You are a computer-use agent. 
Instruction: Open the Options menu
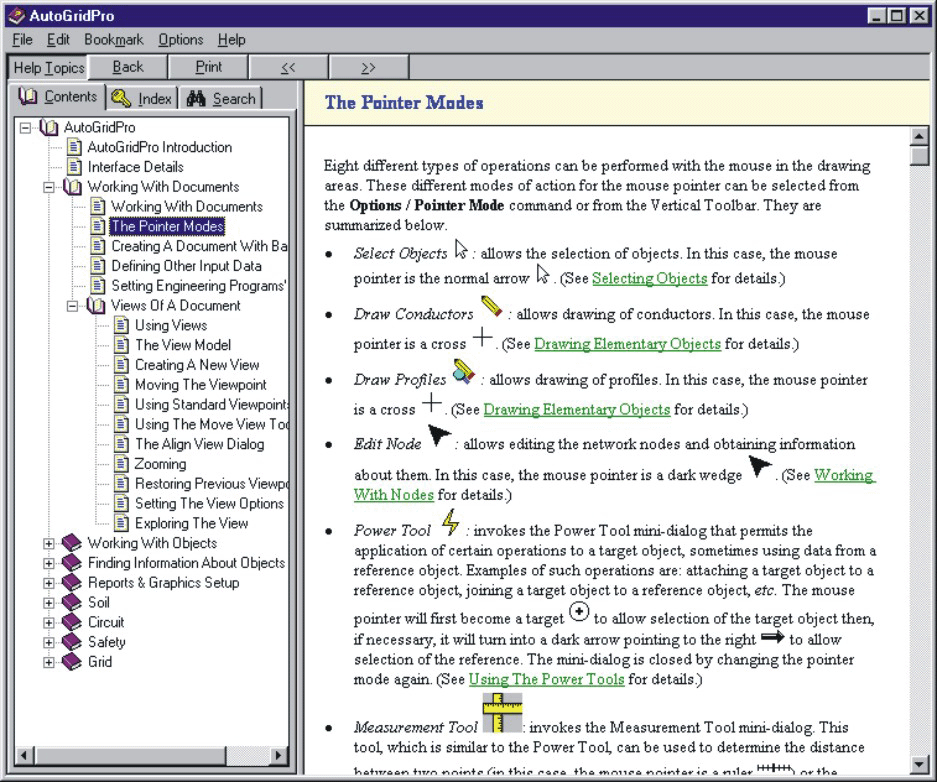click(x=180, y=40)
